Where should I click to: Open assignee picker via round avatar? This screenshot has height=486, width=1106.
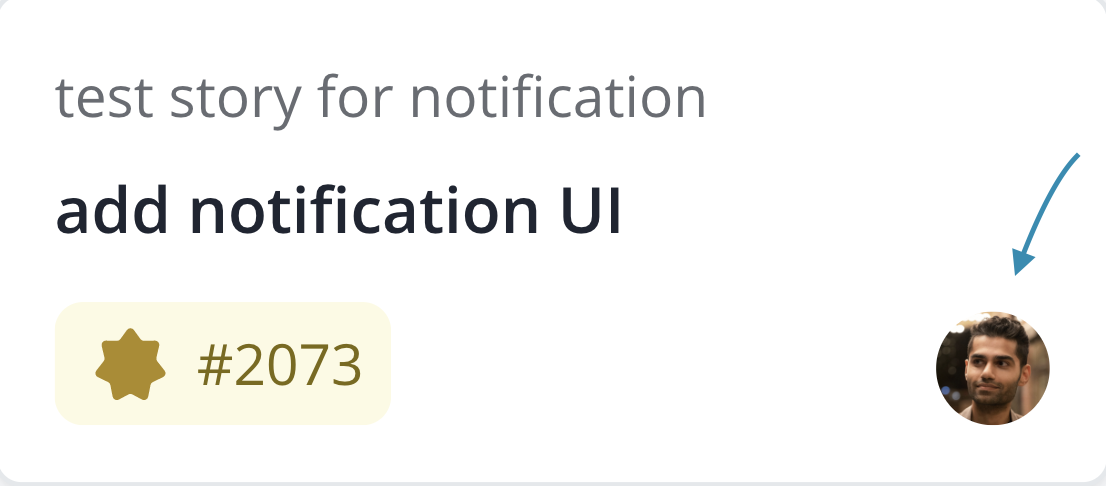coord(992,368)
